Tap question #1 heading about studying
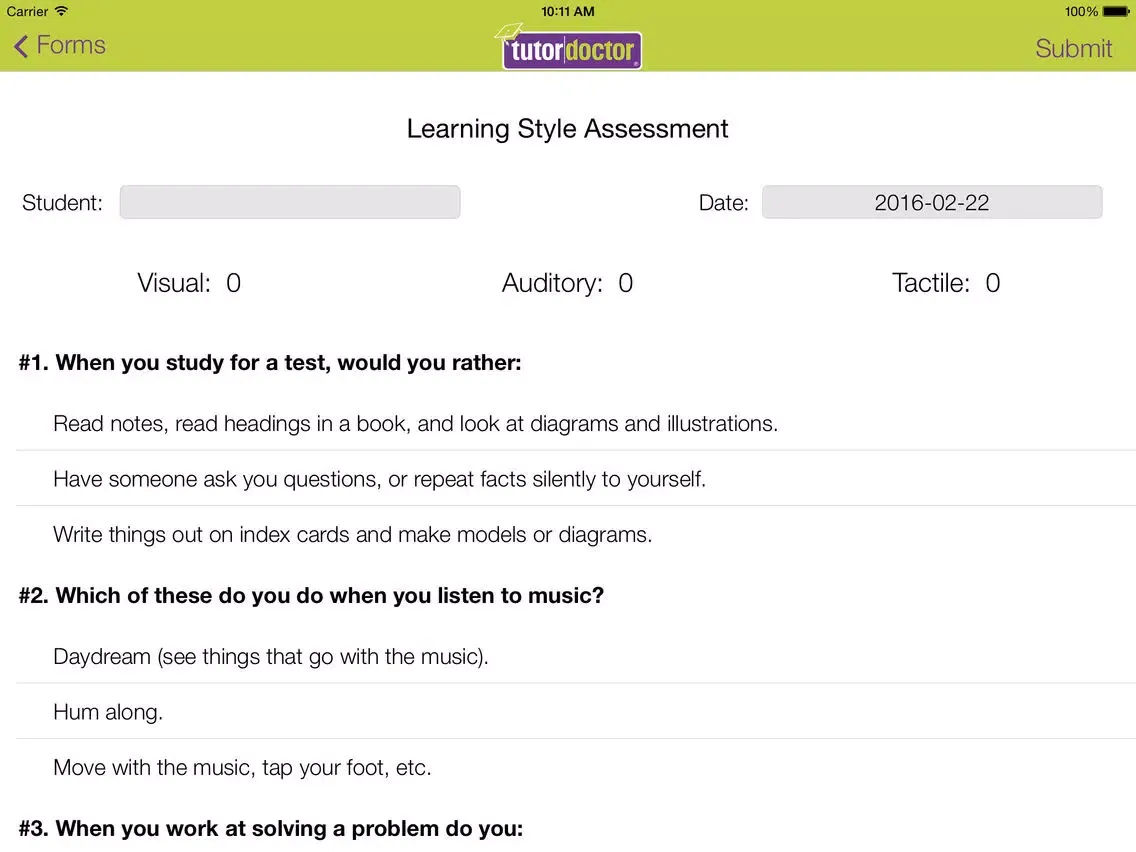The height and width of the screenshot is (852, 1136). click(x=270, y=362)
